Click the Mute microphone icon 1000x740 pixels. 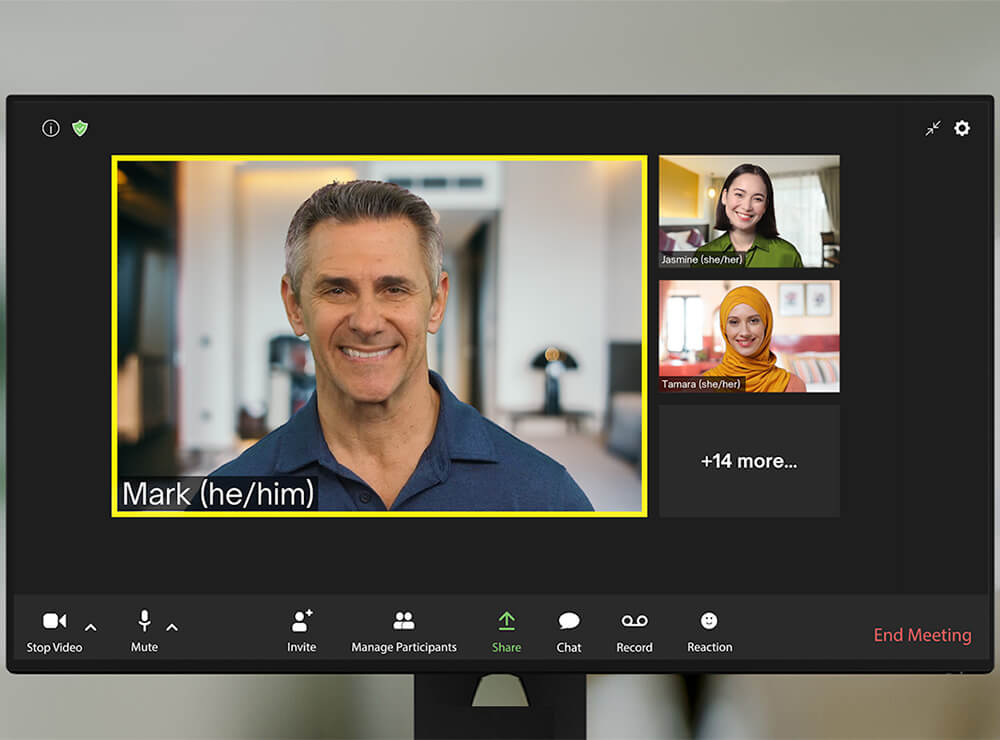pyautogui.click(x=145, y=621)
